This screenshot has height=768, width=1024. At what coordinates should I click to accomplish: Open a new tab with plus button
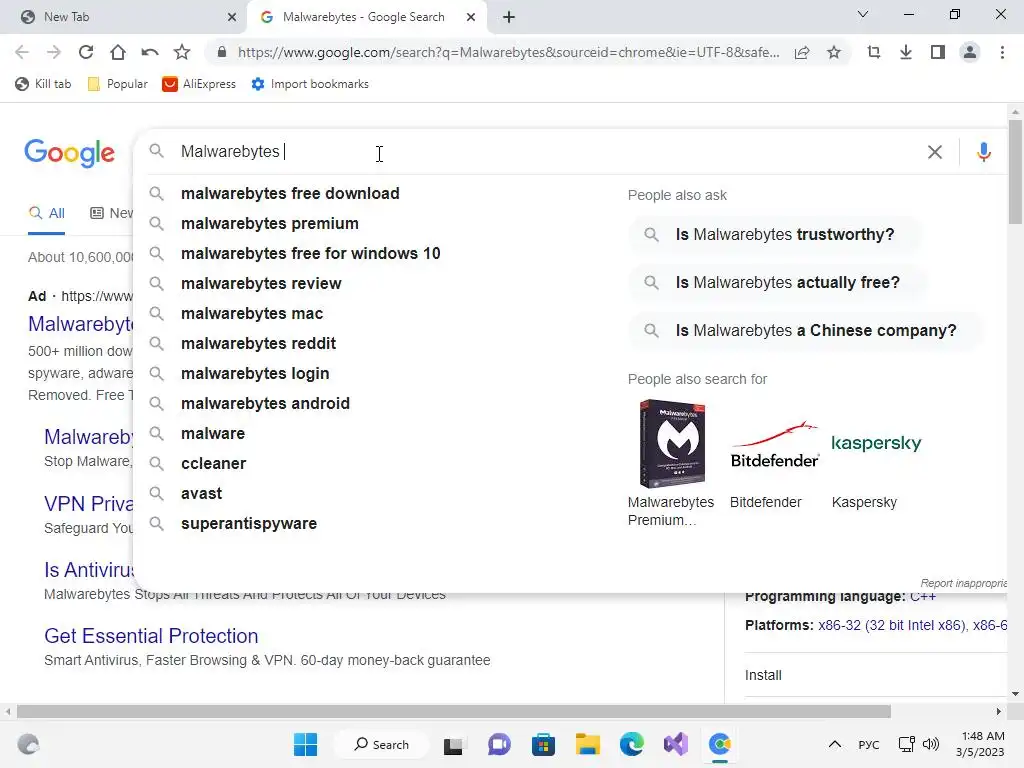pos(509,17)
